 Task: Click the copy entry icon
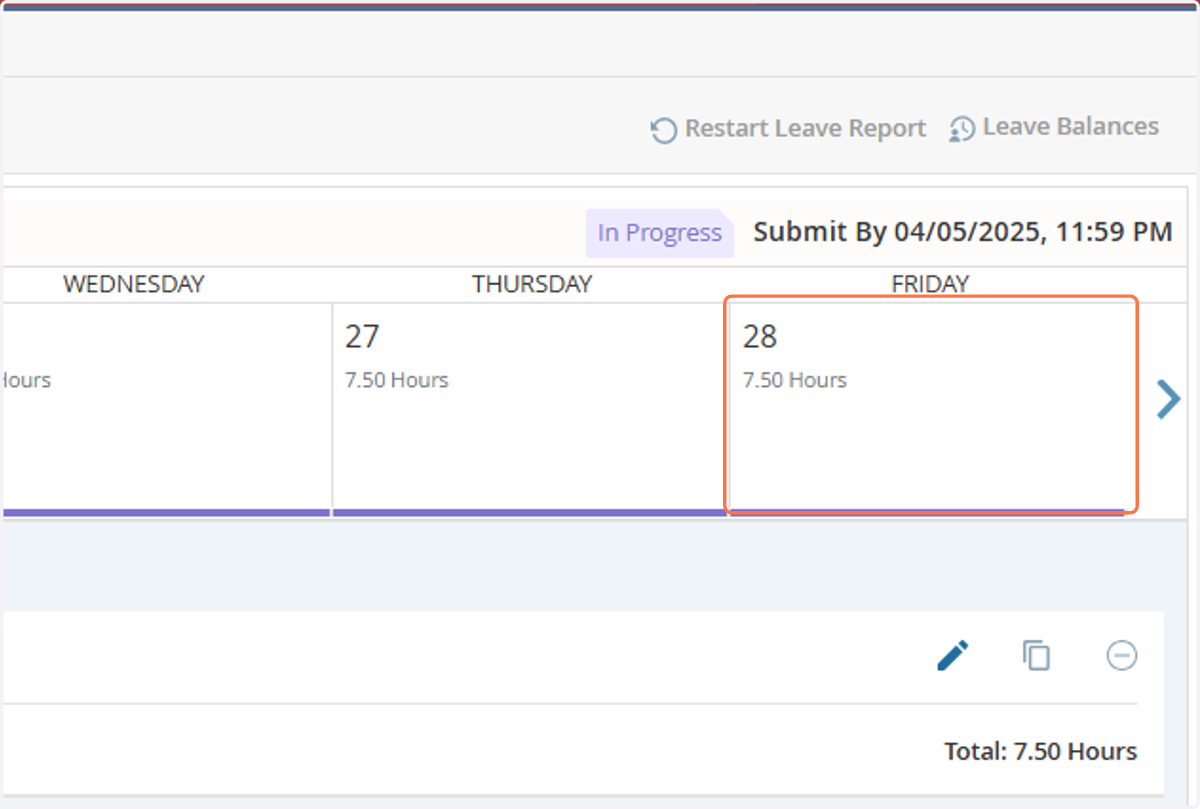click(1037, 655)
